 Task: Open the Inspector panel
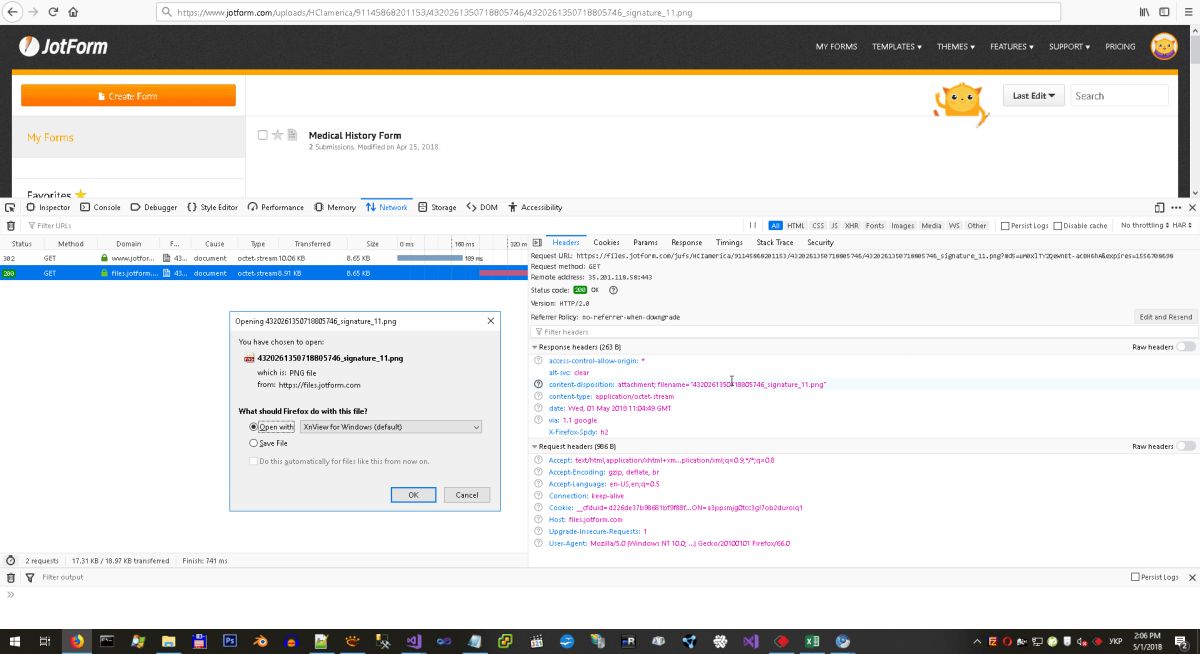pos(47,207)
